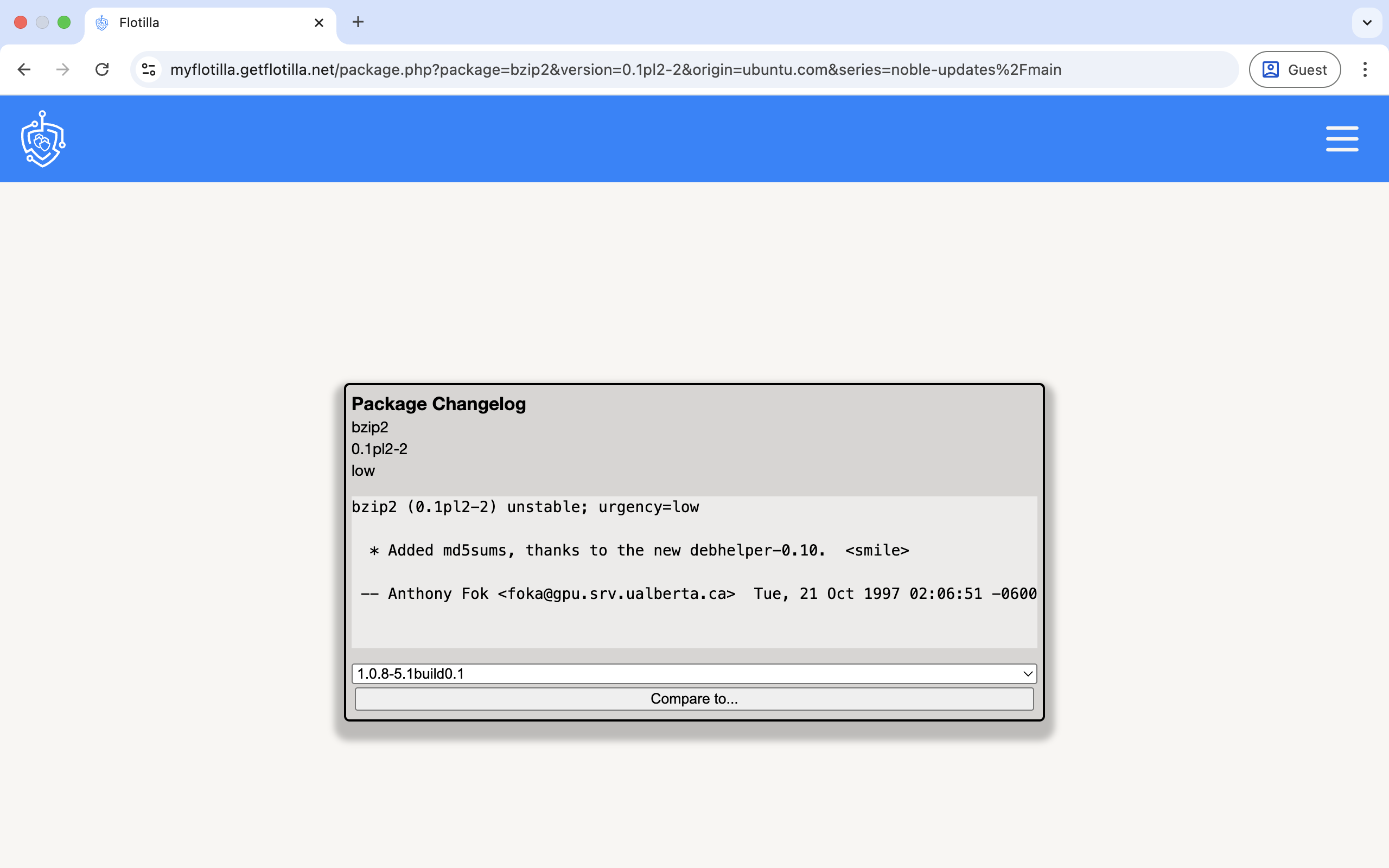Open the browser three-dot menu

pyautogui.click(x=1365, y=69)
